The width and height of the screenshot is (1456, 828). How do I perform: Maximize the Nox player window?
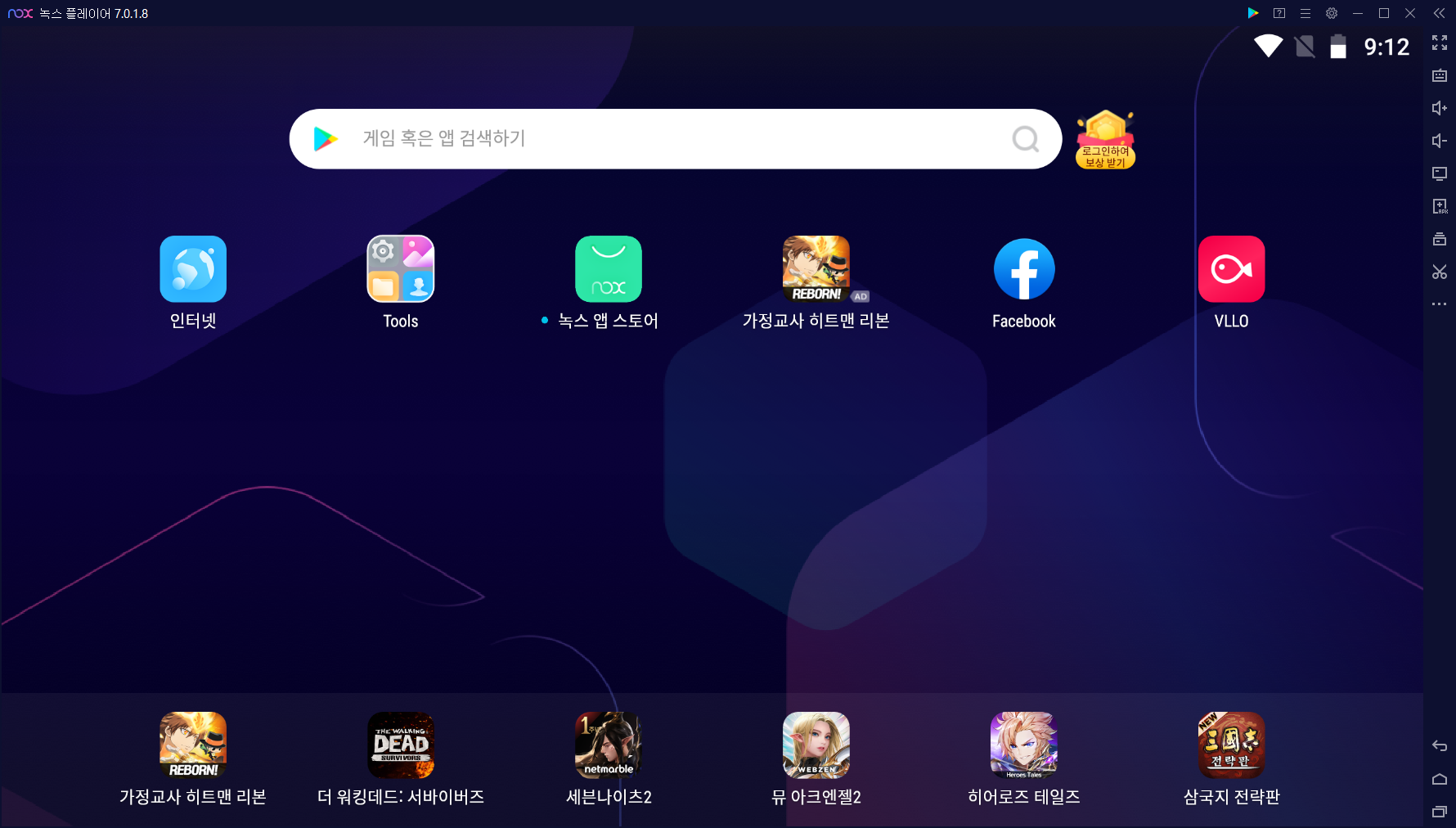coord(1384,13)
